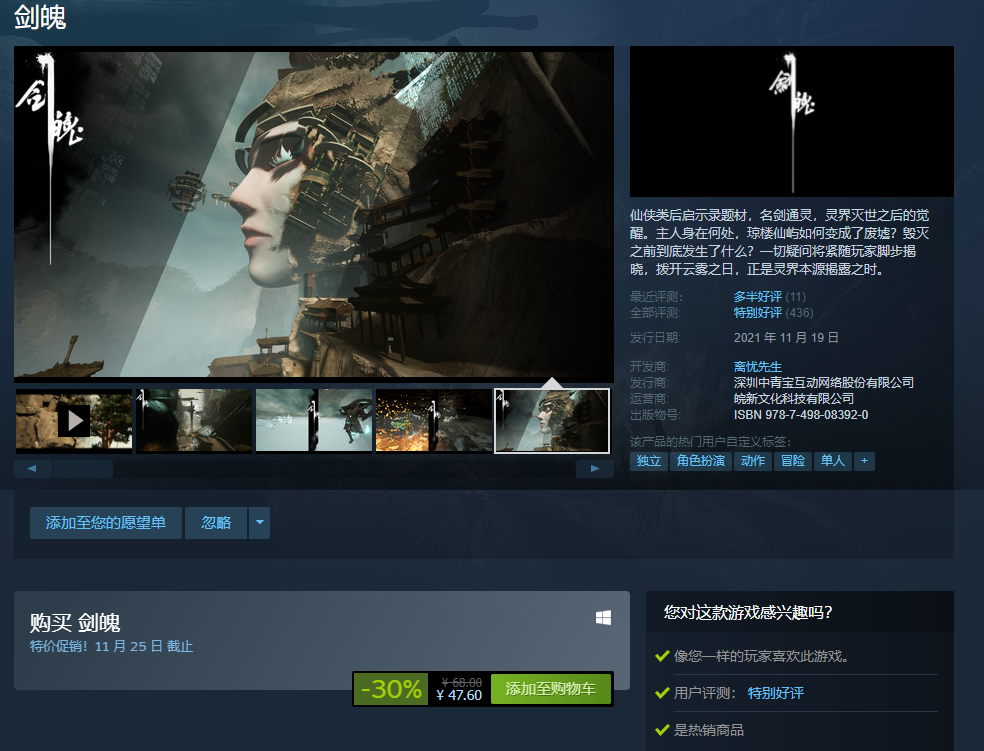Click checkmark beside 用户评测
This screenshot has width=984, height=751.
coord(662,693)
